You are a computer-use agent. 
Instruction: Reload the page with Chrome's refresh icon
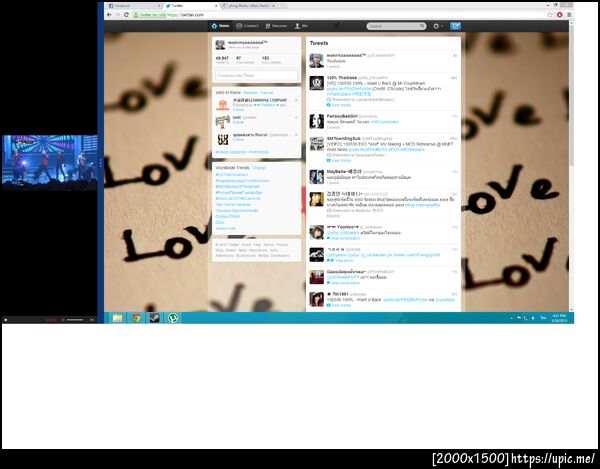click(126, 15)
